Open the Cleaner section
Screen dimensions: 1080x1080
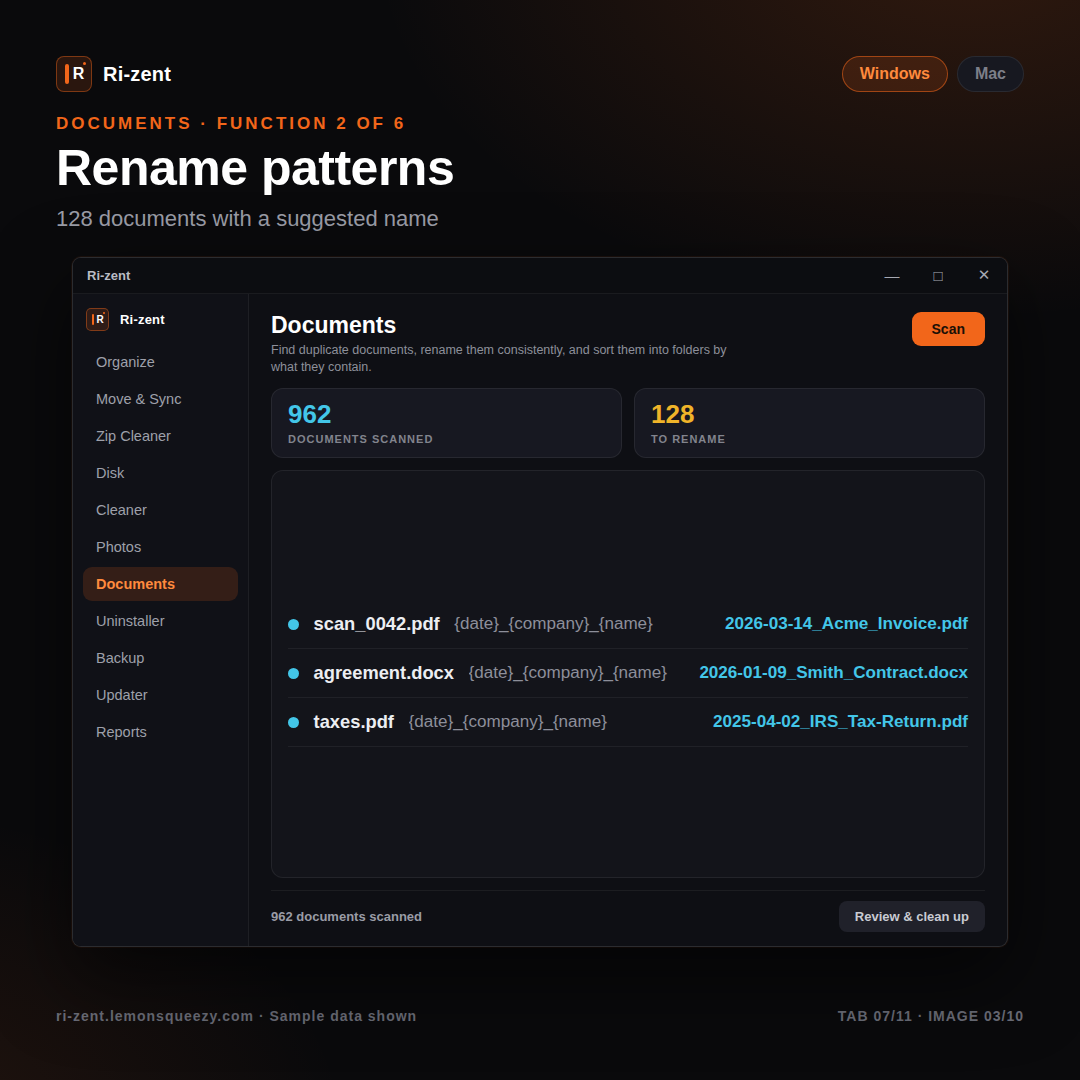(x=160, y=510)
